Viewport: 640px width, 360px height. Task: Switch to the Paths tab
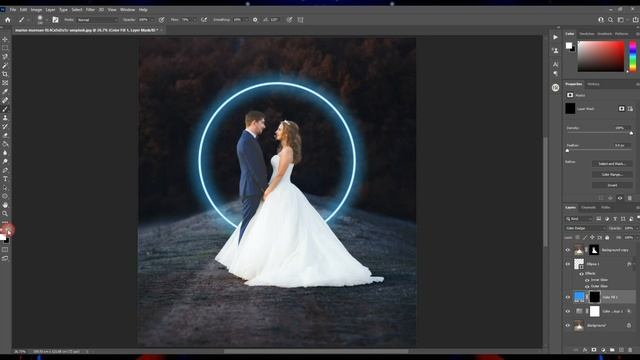tap(605, 208)
